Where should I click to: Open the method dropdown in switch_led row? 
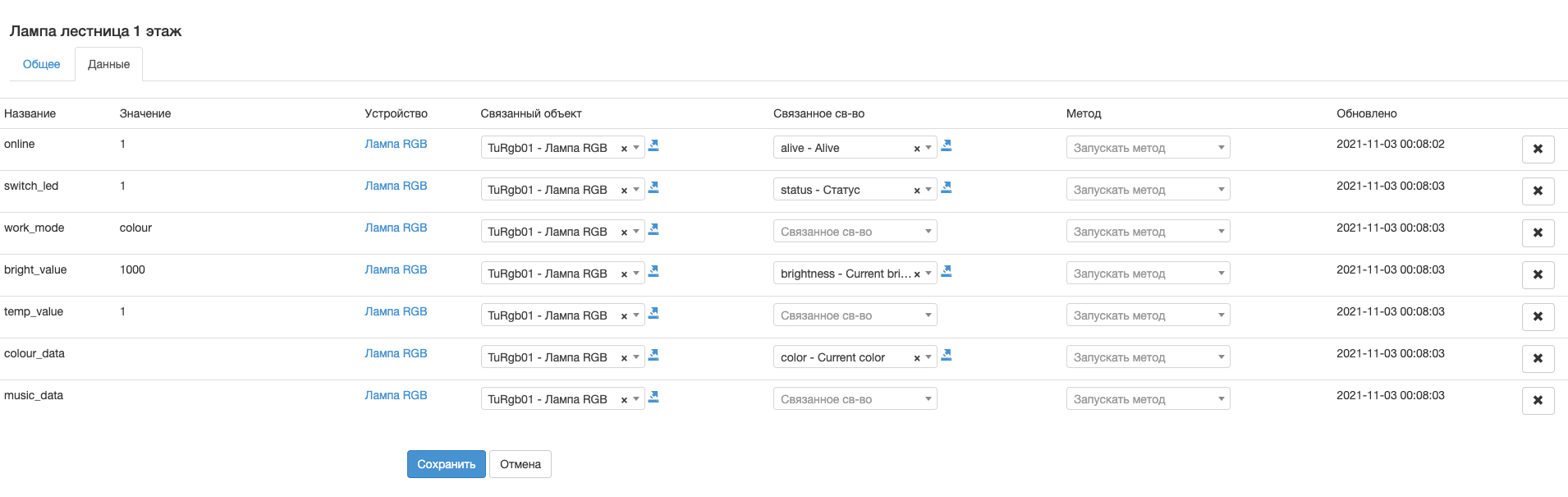(x=1147, y=190)
